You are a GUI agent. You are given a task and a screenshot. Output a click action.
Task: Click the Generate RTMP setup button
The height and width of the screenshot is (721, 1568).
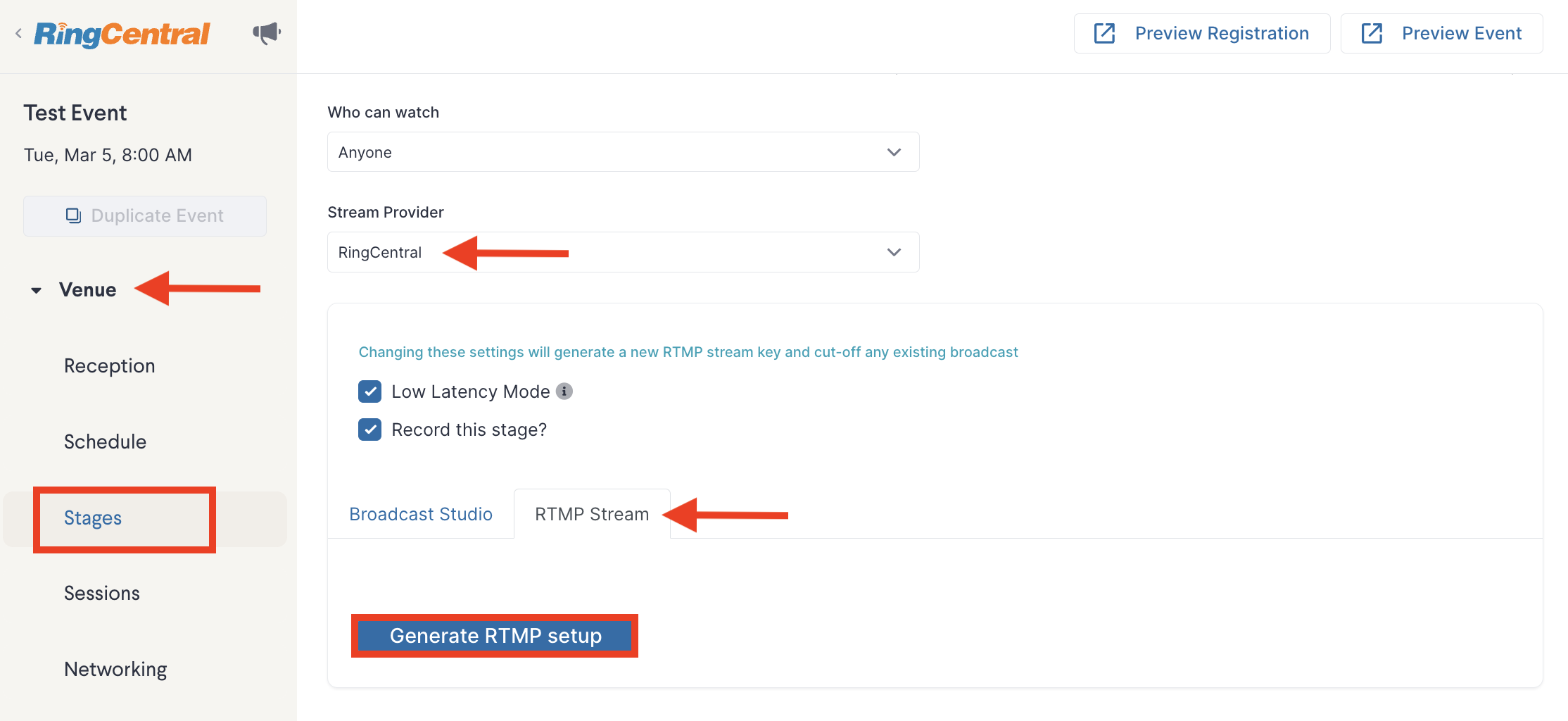point(495,636)
